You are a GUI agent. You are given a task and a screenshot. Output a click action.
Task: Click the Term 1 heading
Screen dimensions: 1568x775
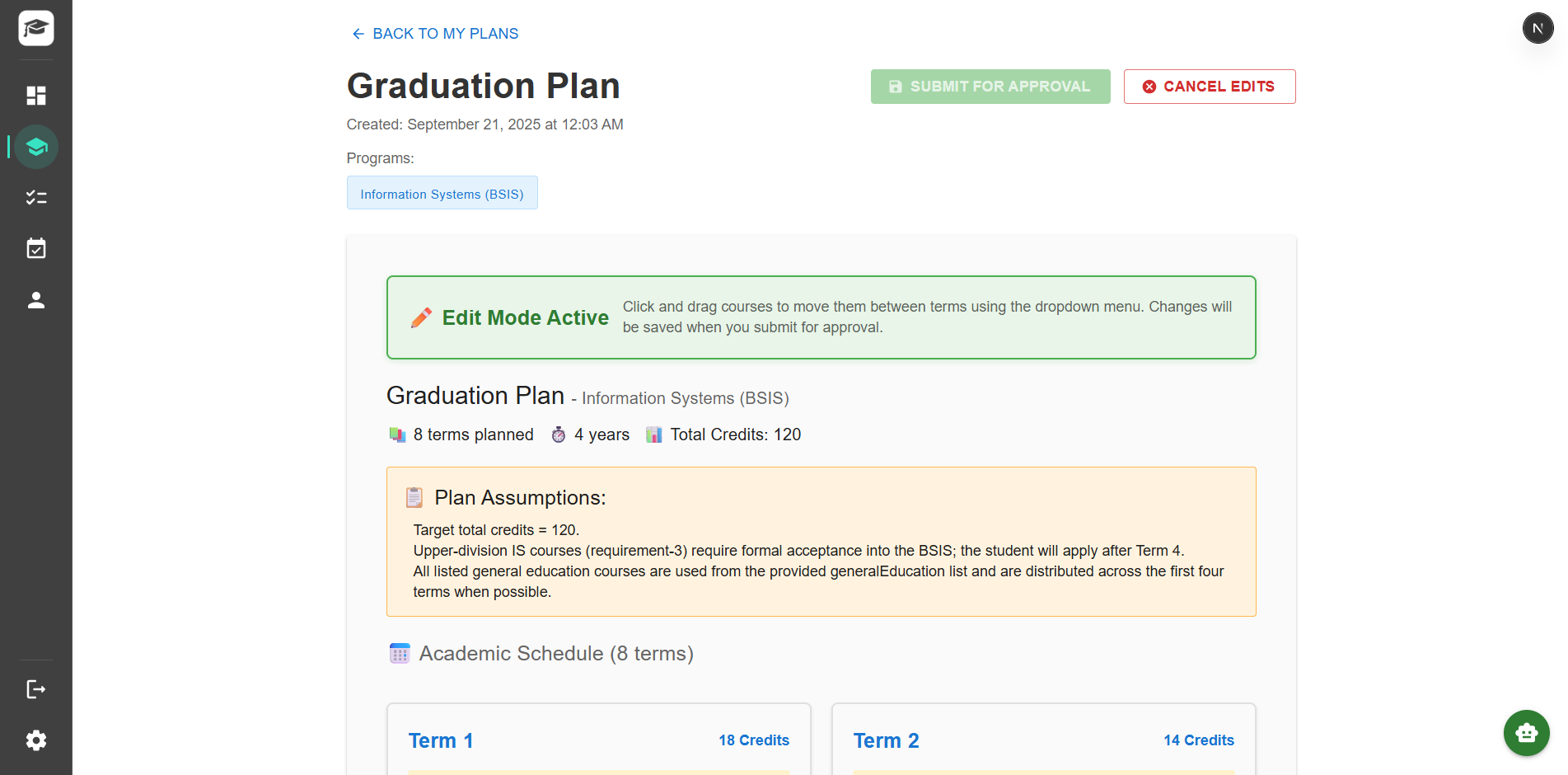point(441,740)
